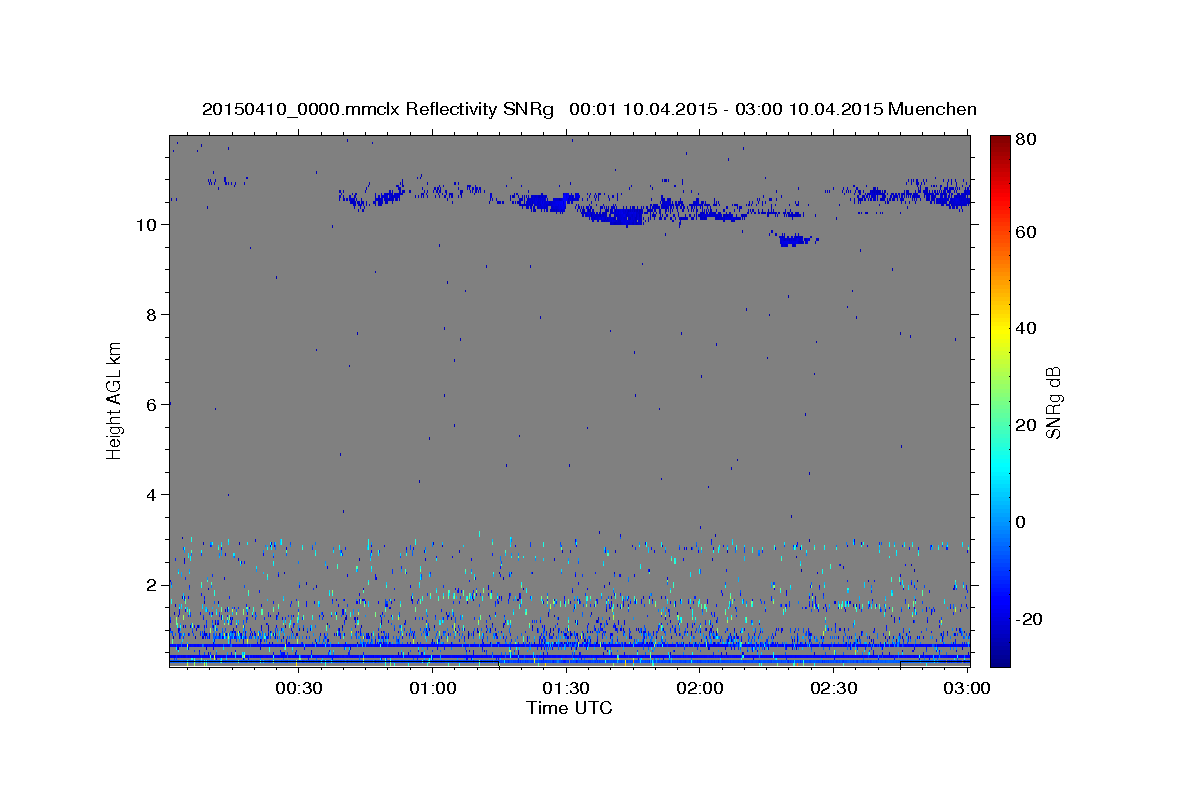Click the 'Time UTC' axis label

click(569, 708)
